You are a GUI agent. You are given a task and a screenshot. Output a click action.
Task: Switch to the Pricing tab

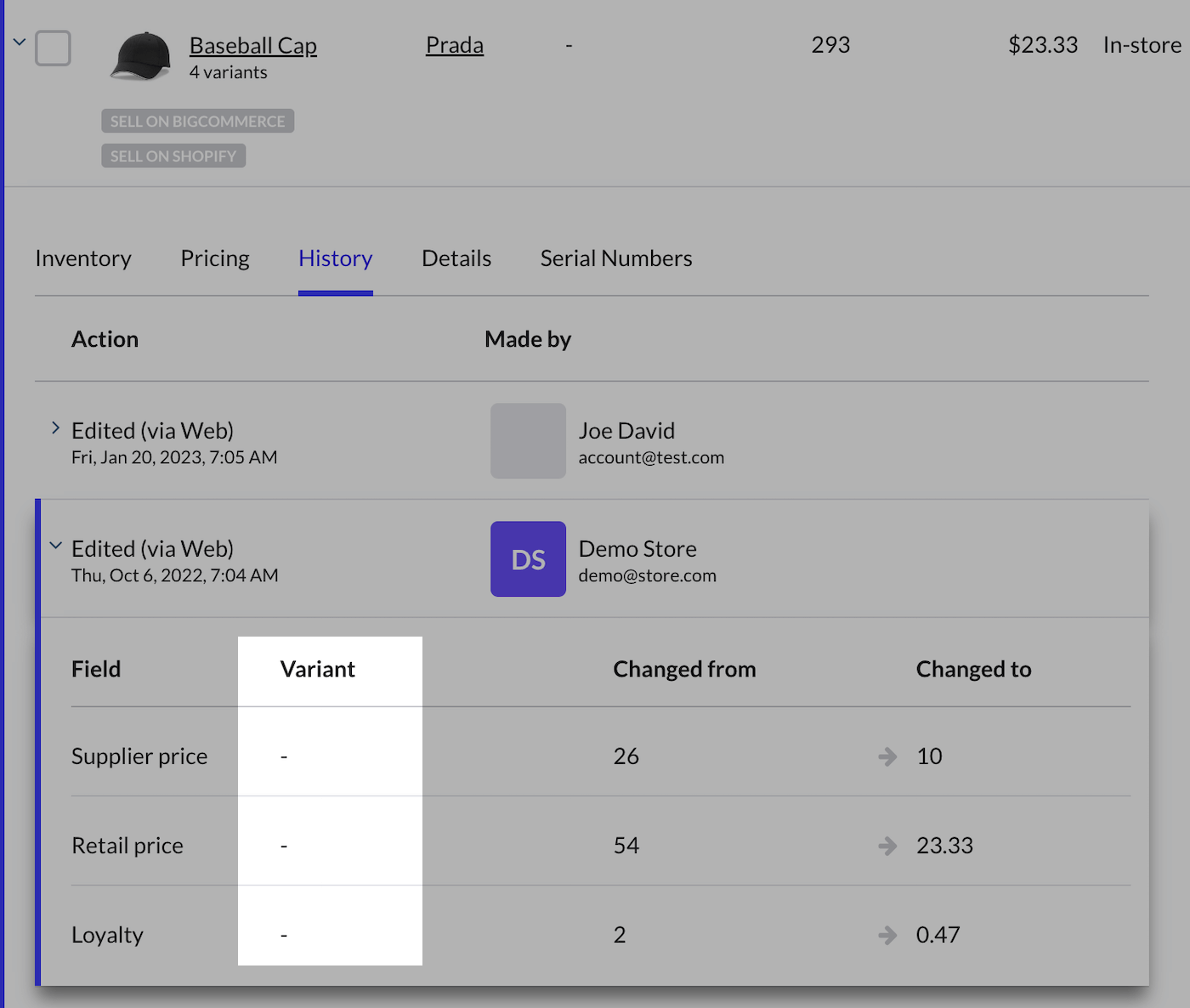[215, 258]
